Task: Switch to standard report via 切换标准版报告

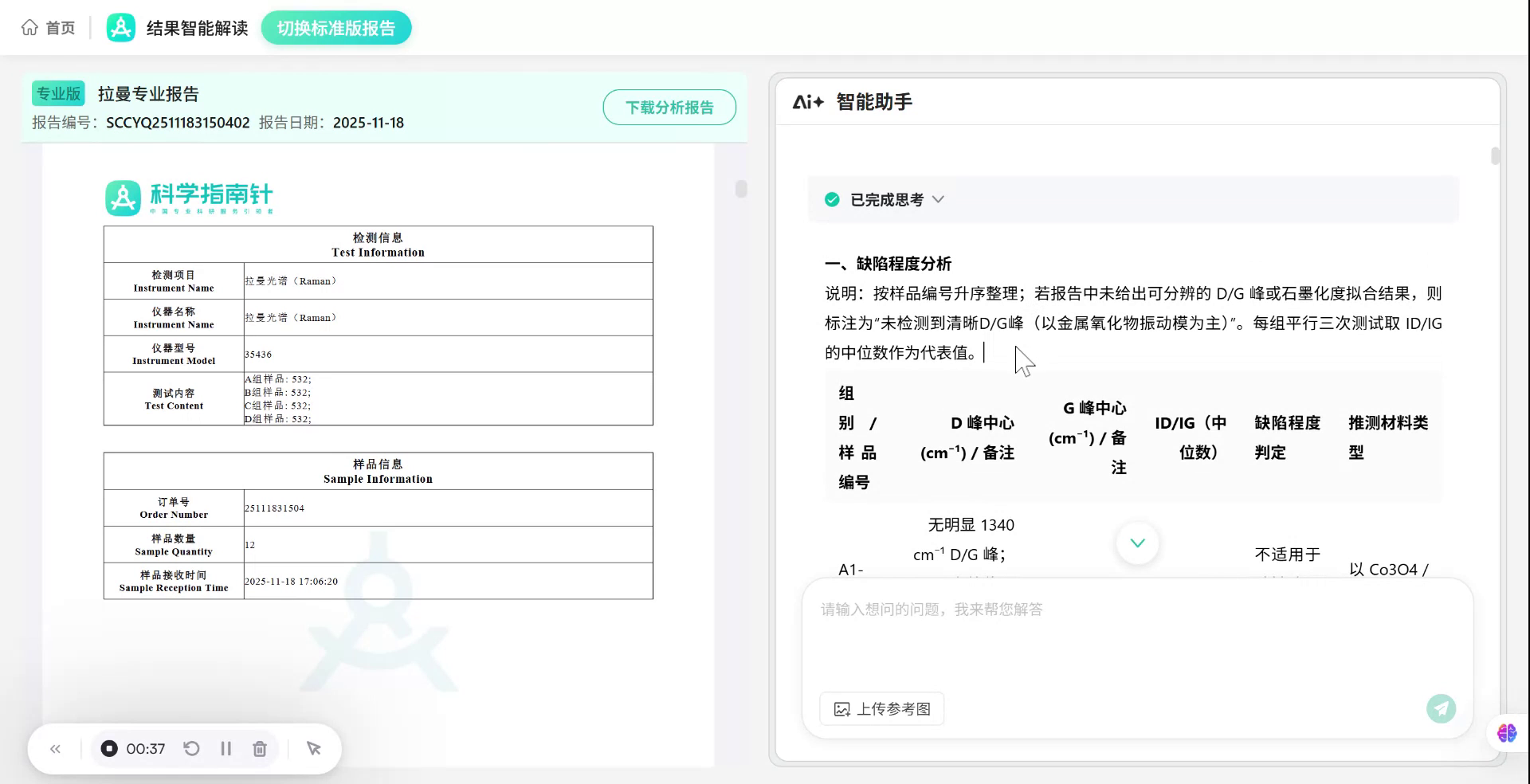Action: click(x=335, y=26)
